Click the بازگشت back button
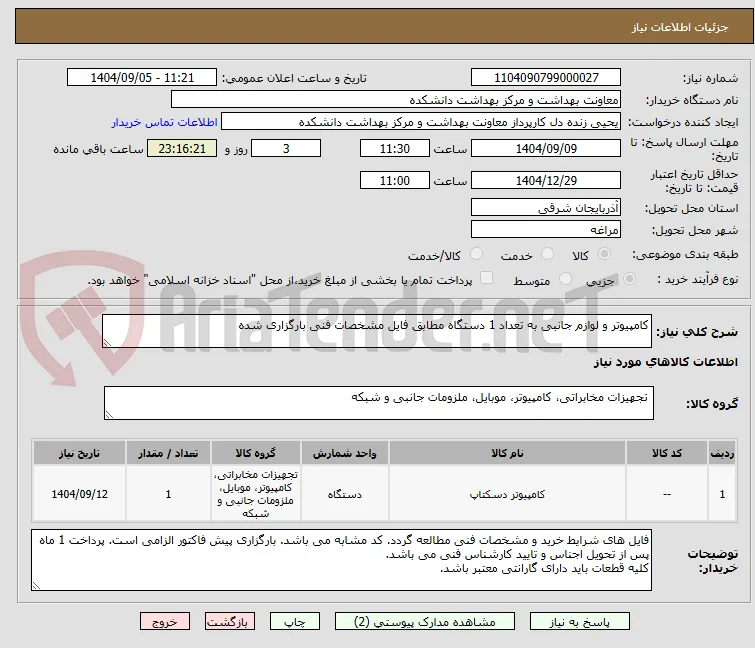The height and width of the screenshot is (648, 755). tap(230, 622)
